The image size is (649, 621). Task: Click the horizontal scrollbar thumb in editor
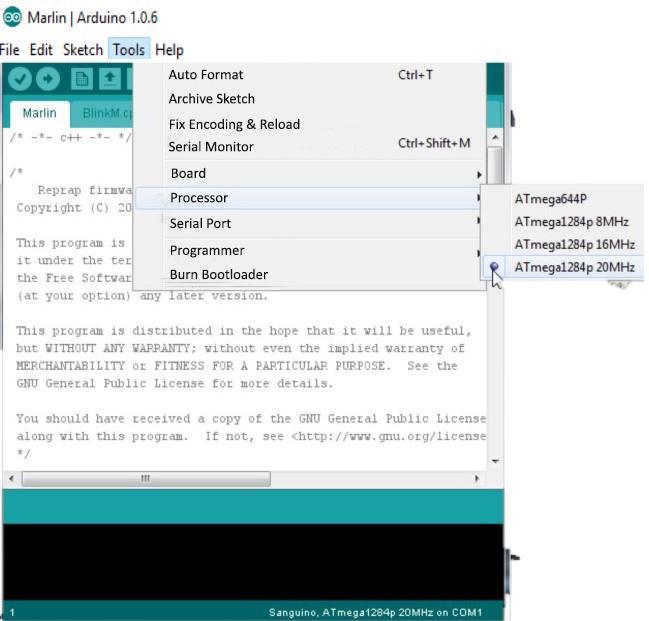coord(146,479)
